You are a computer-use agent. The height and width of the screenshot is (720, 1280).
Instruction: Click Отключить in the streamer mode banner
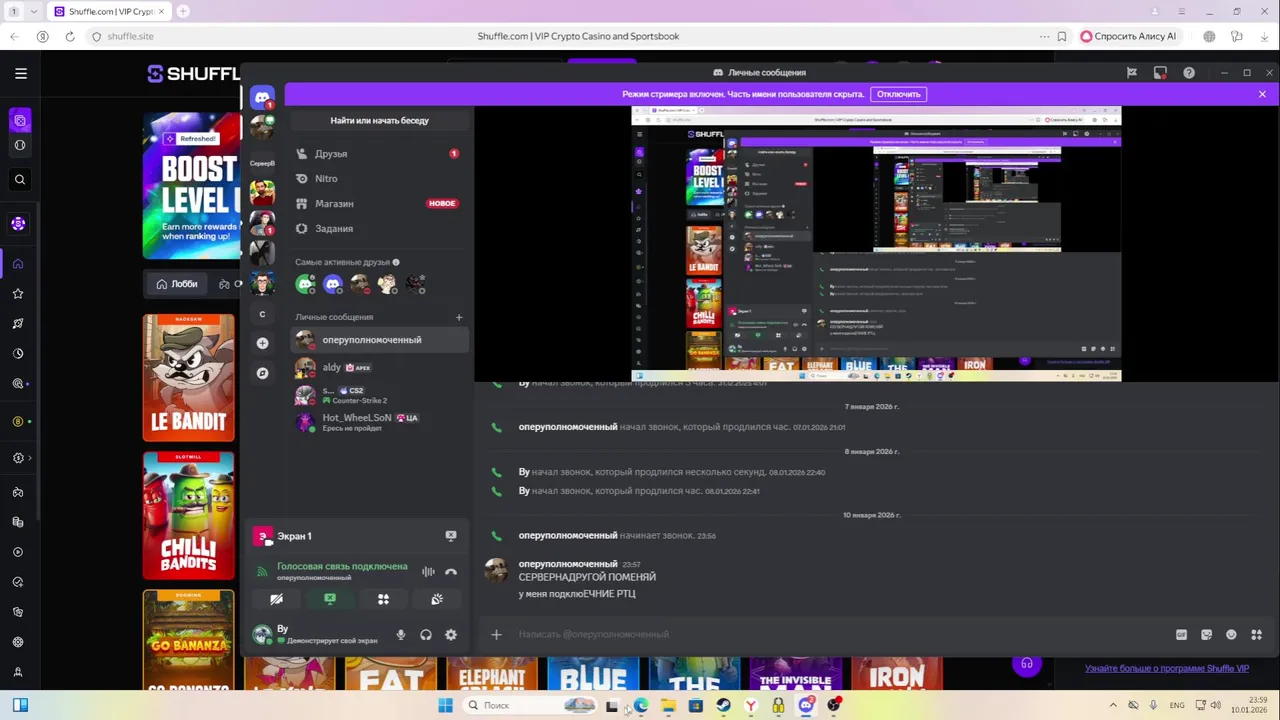point(898,94)
